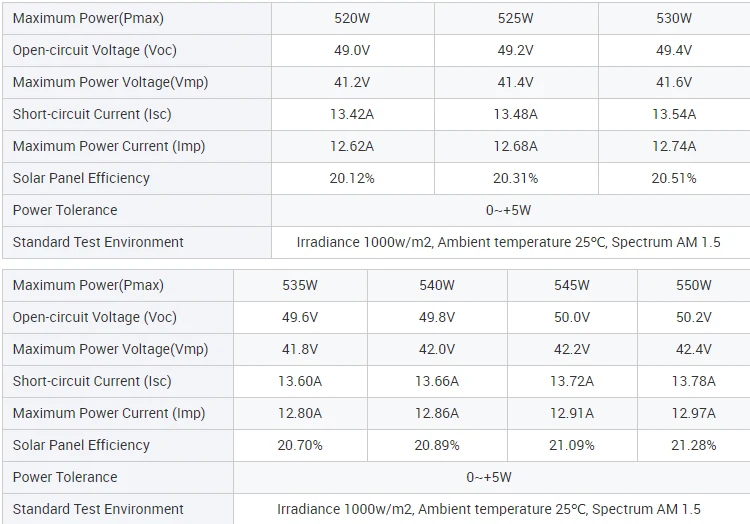
Task: Click the 20.51% solar panel efficiency value
Action: click(x=674, y=178)
